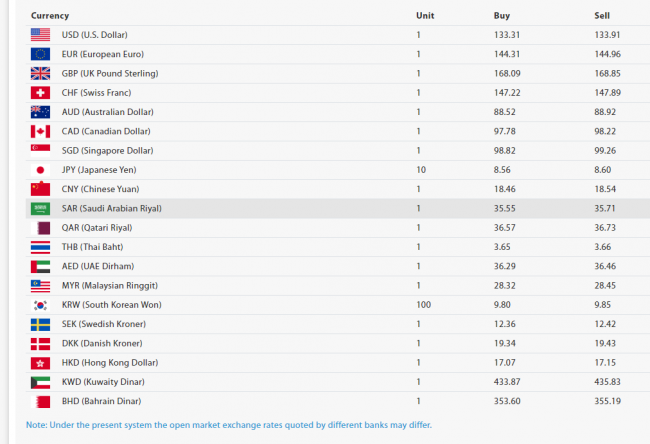Click the Currency column header

[x=50, y=16]
